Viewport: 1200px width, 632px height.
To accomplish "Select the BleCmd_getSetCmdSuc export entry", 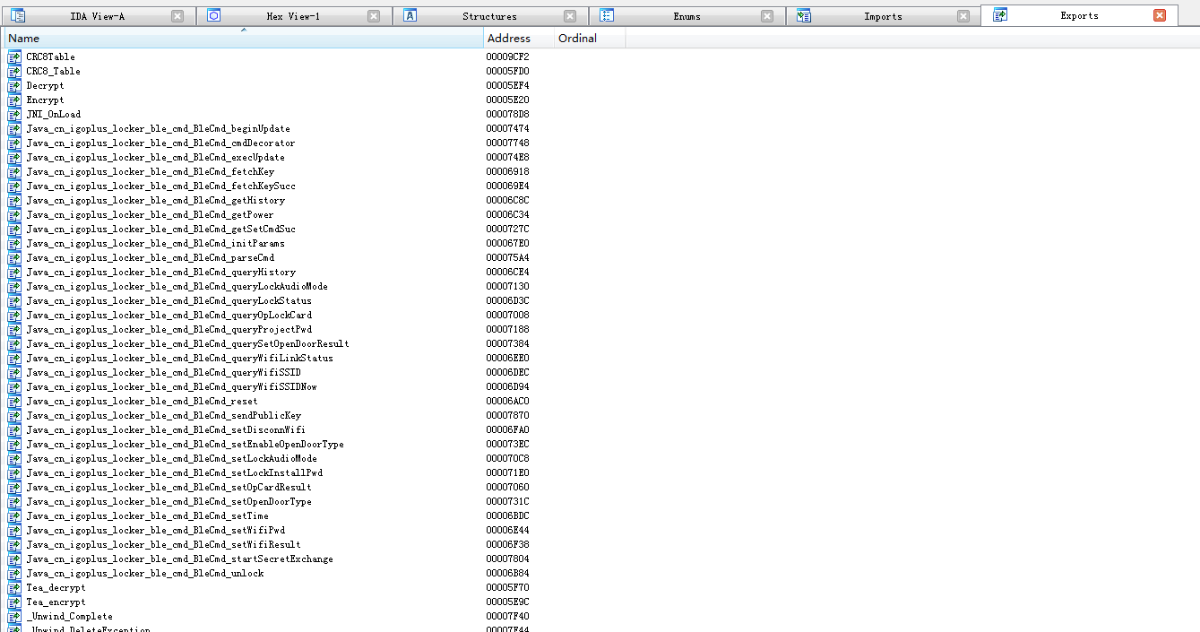I will pos(161,229).
